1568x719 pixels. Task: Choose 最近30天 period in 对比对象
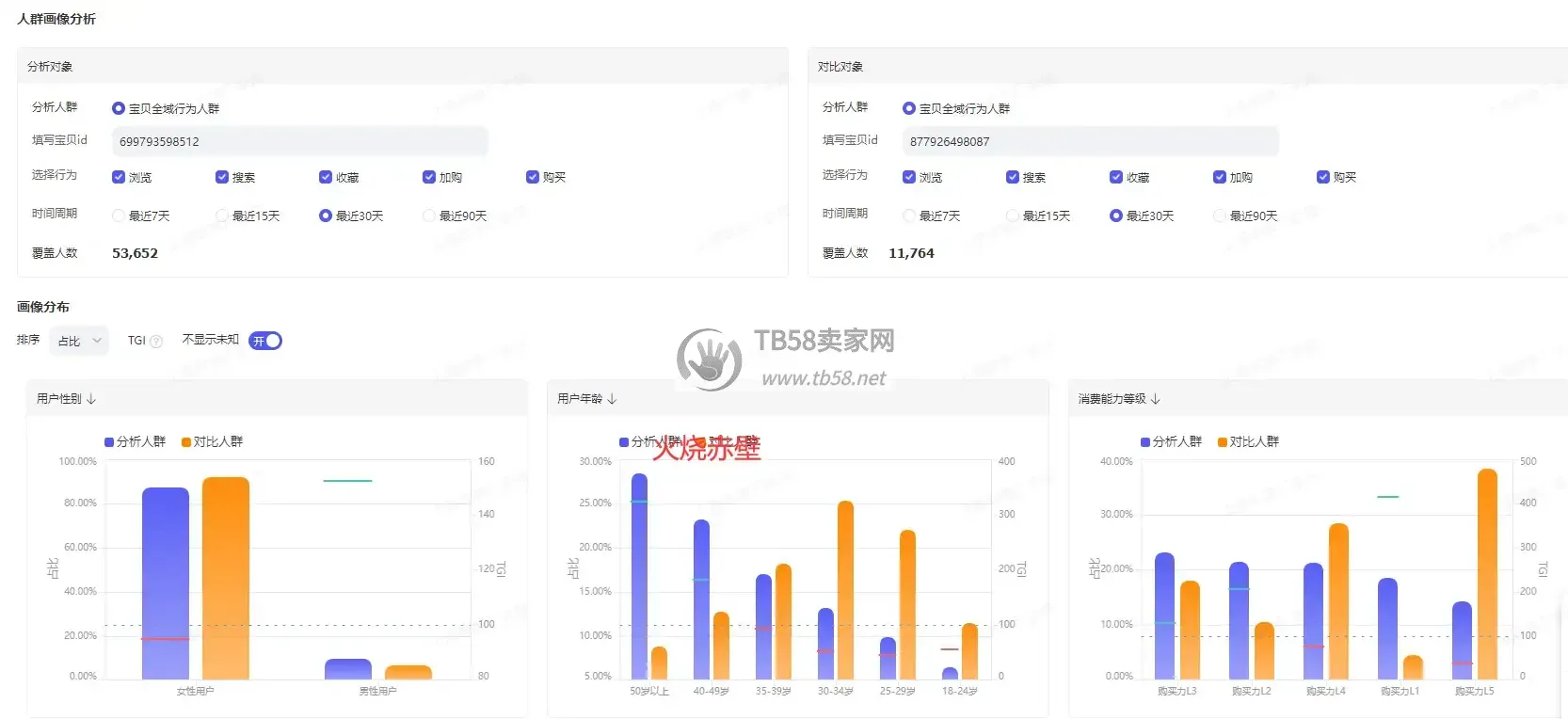click(1116, 216)
